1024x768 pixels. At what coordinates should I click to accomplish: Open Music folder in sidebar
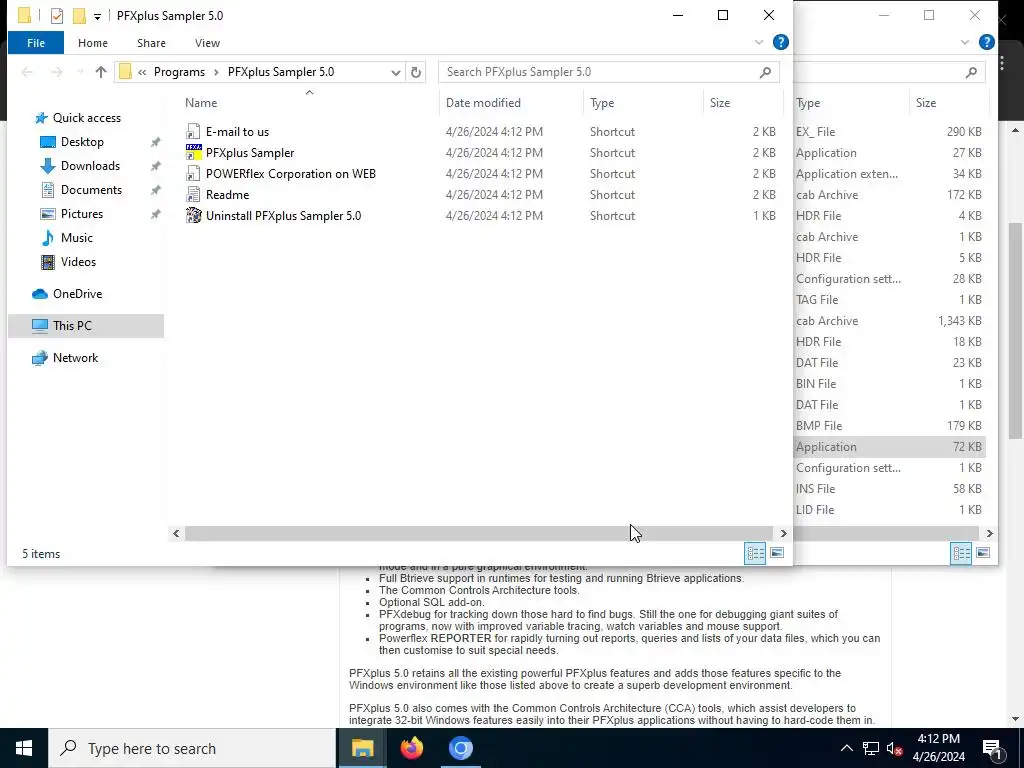click(76, 238)
